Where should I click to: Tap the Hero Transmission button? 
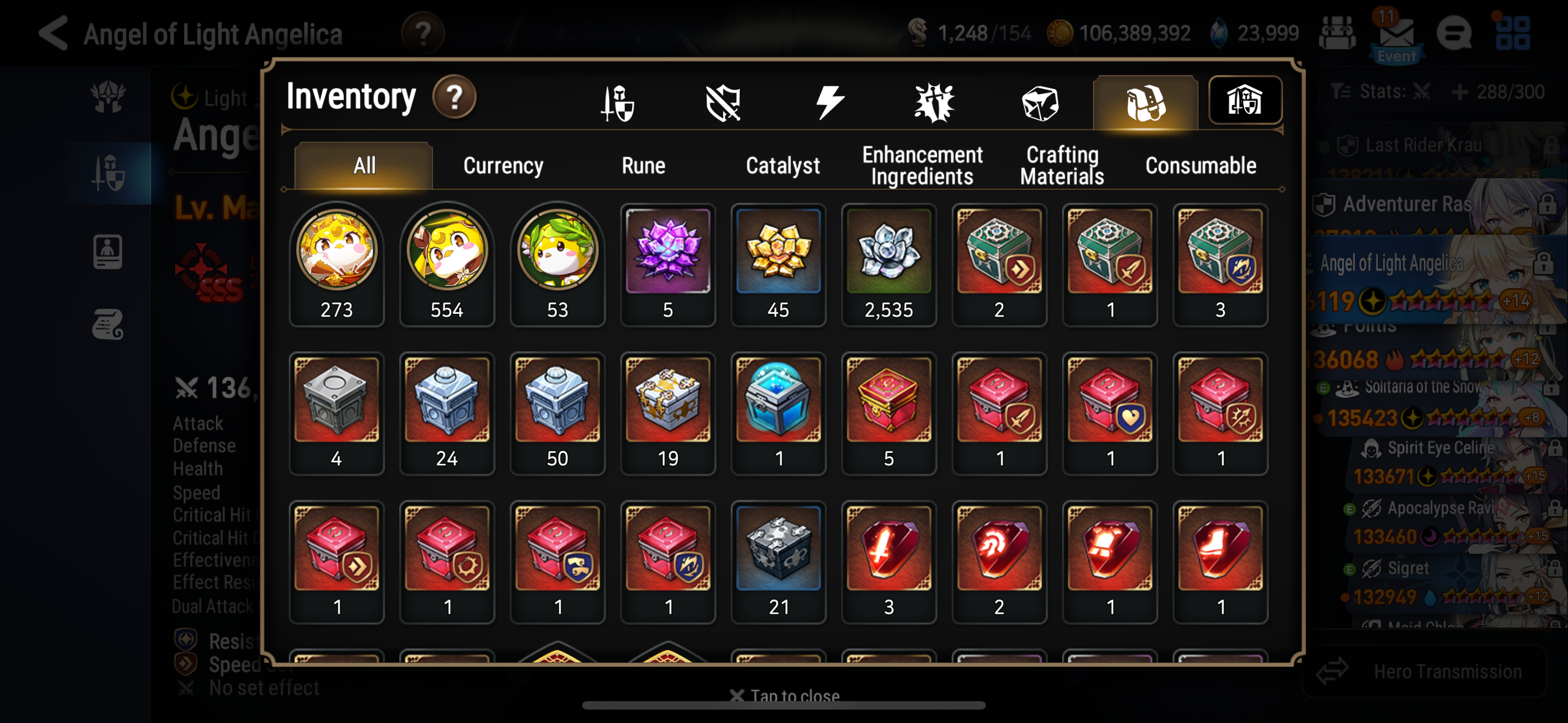point(1424,671)
